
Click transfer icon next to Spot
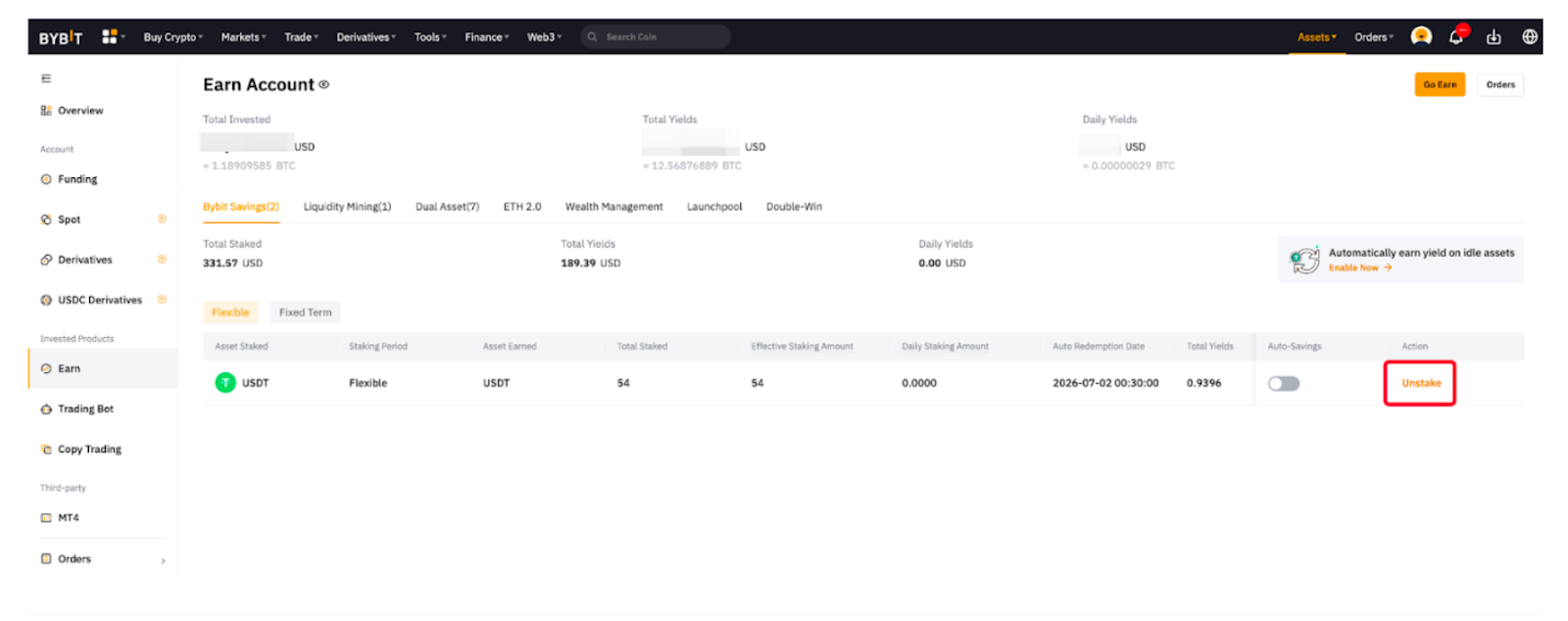162,218
